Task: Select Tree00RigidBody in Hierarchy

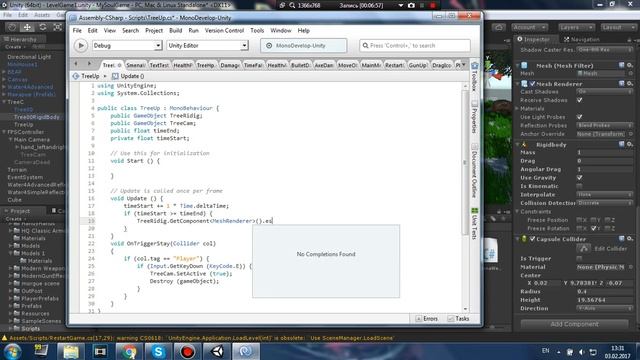Action: [37, 117]
